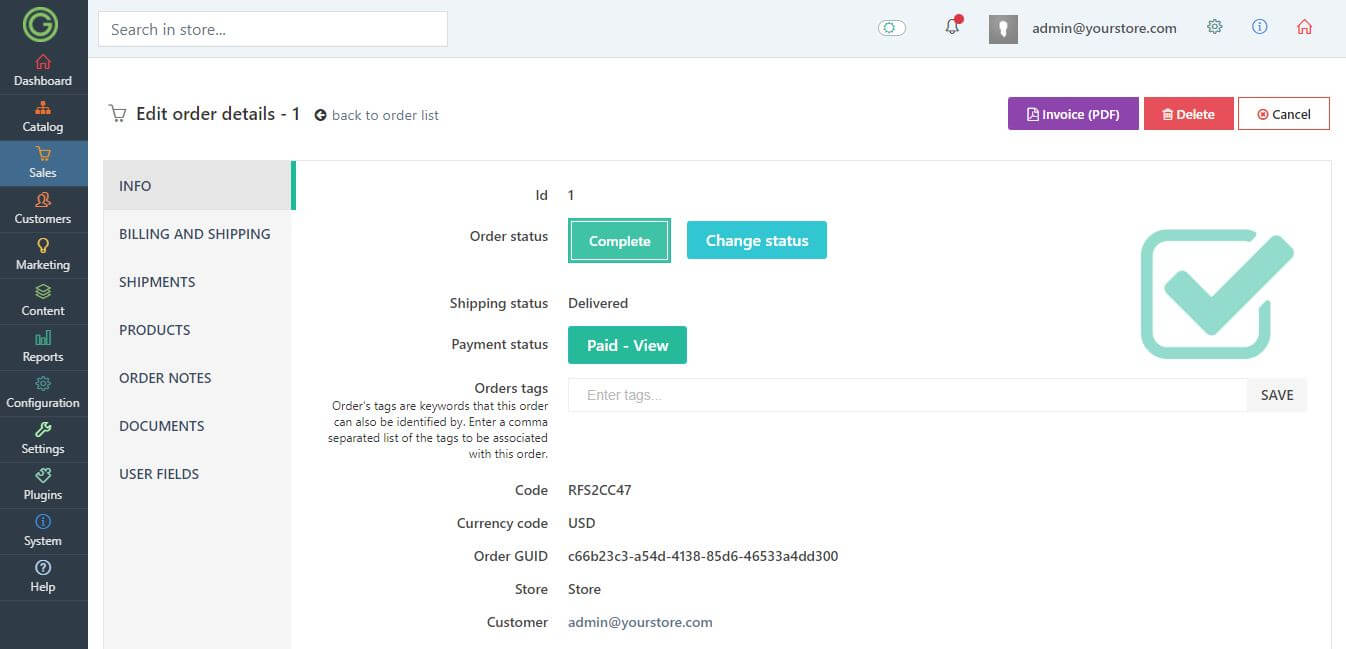
Task: Download the Invoice (PDF)
Action: (1073, 114)
